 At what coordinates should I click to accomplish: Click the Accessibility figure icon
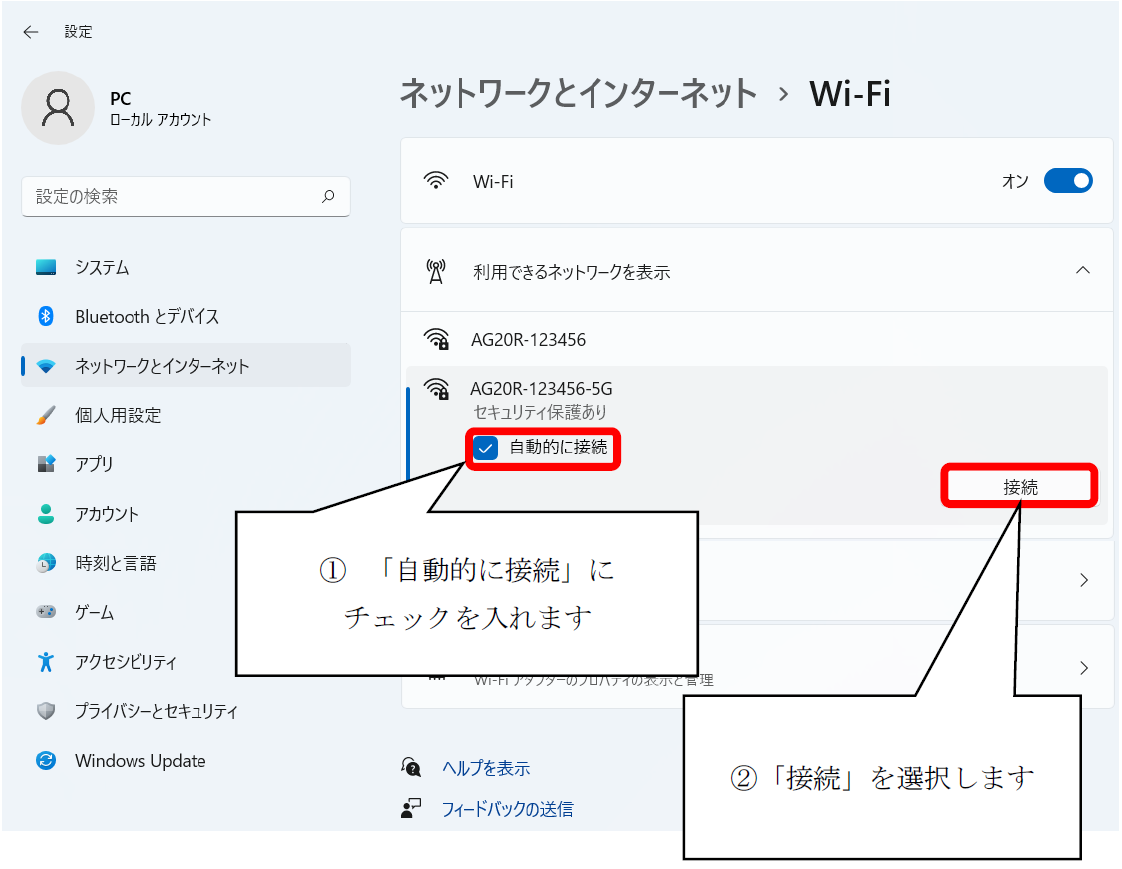pos(46,662)
